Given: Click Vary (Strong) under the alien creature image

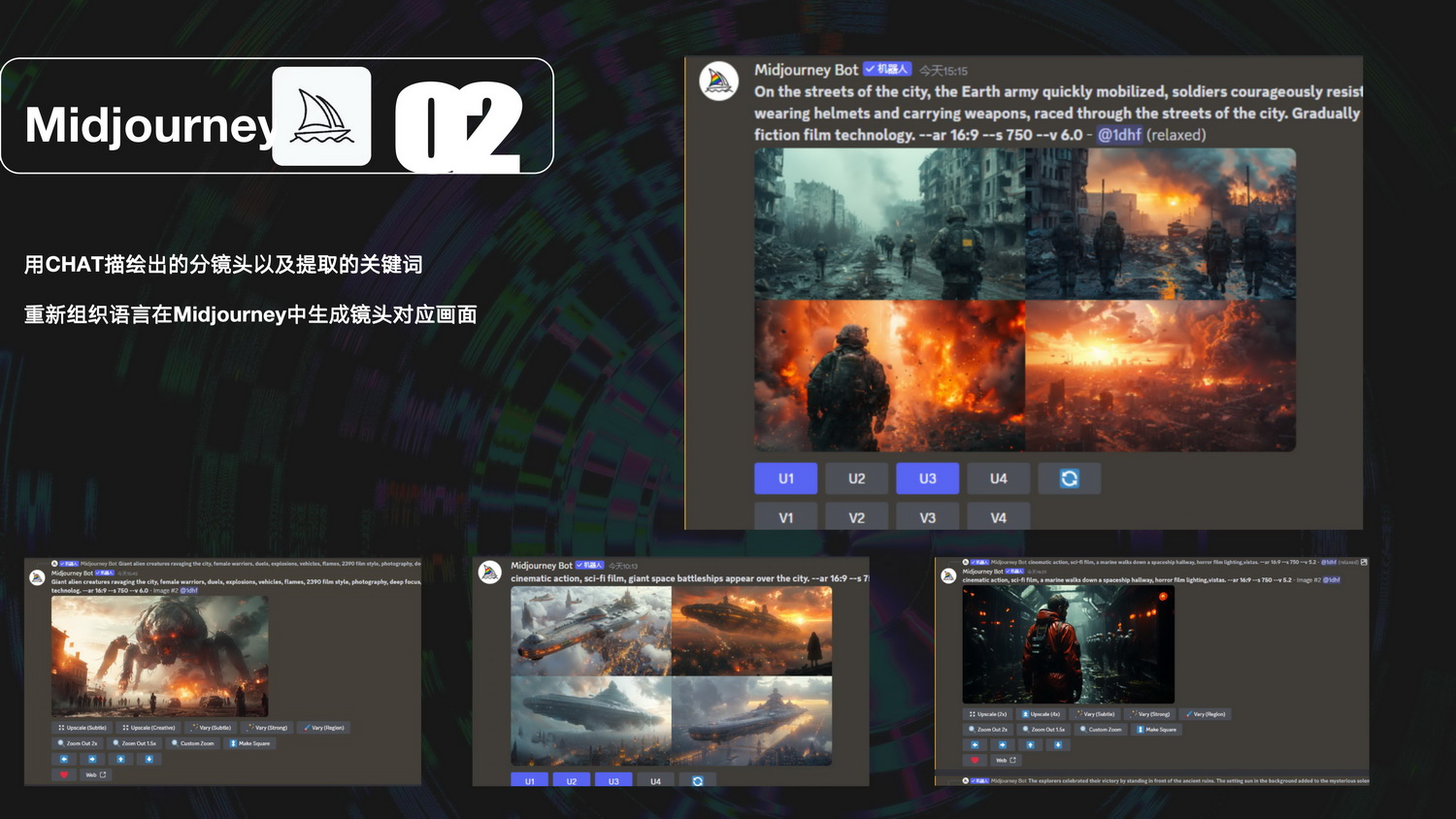Looking at the screenshot, I should click(x=267, y=728).
